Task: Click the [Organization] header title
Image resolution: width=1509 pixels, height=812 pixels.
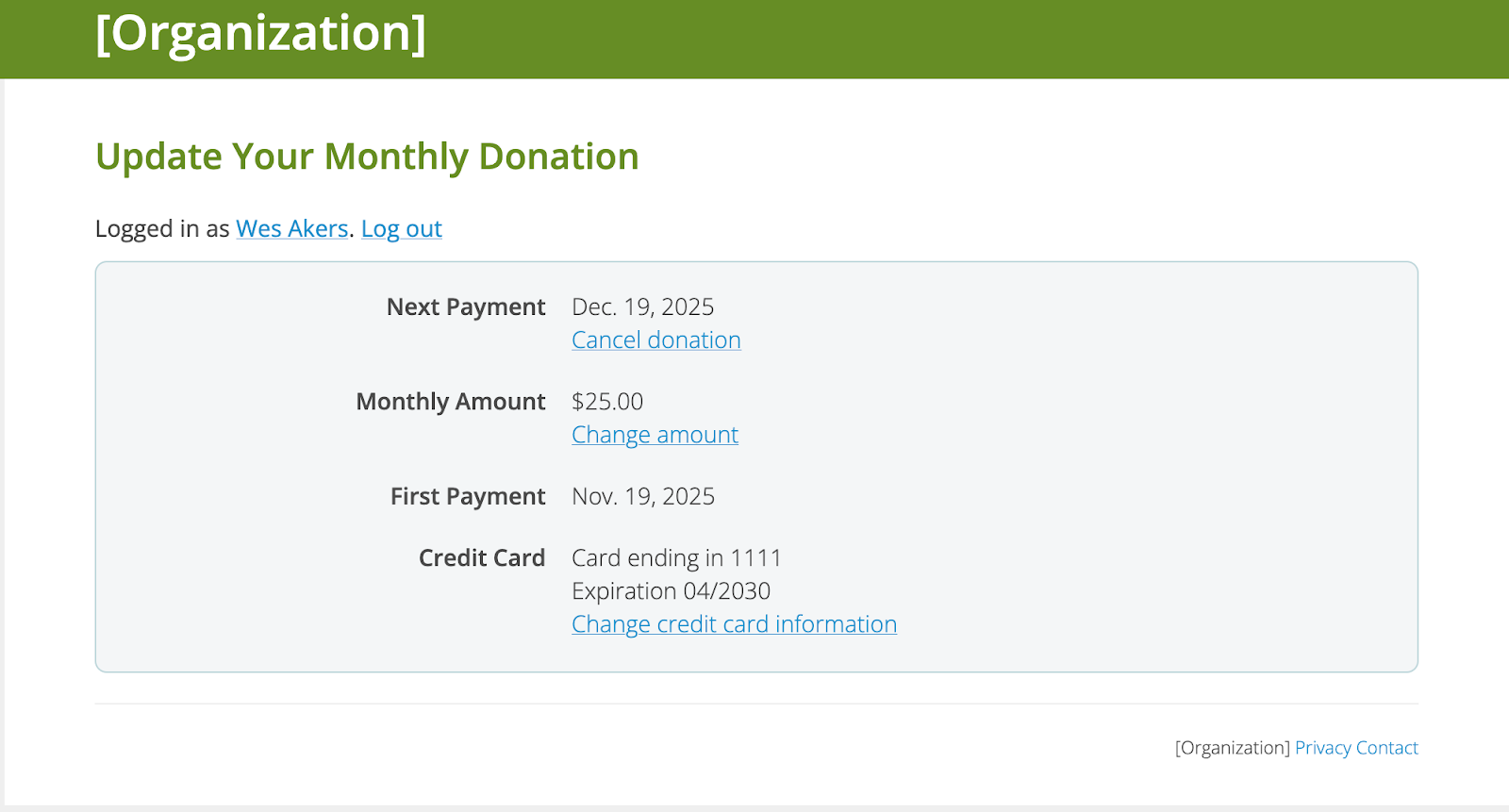Action: (x=260, y=34)
